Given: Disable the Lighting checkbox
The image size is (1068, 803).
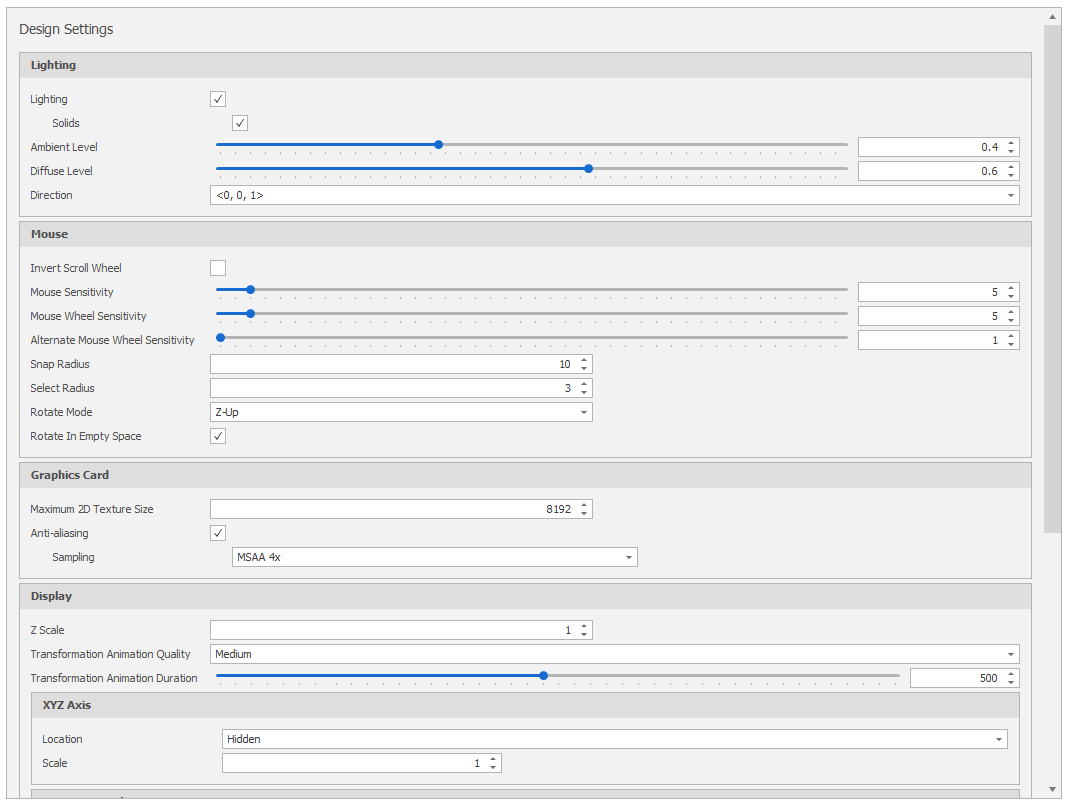Looking at the screenshot, I should [218, 99].
